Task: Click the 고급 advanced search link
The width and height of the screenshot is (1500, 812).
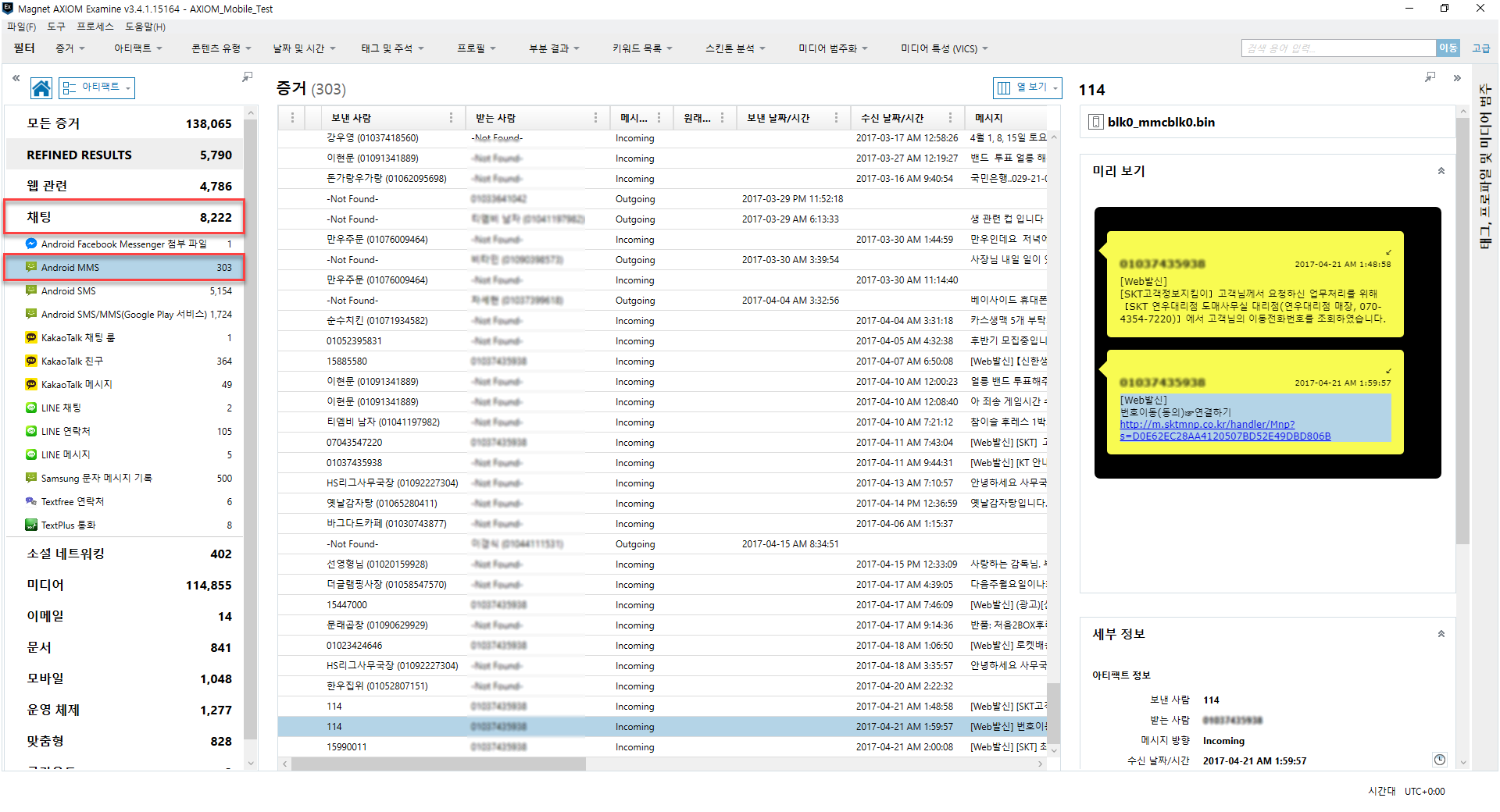Action: pyautogui.click(x=1480, y=48)
